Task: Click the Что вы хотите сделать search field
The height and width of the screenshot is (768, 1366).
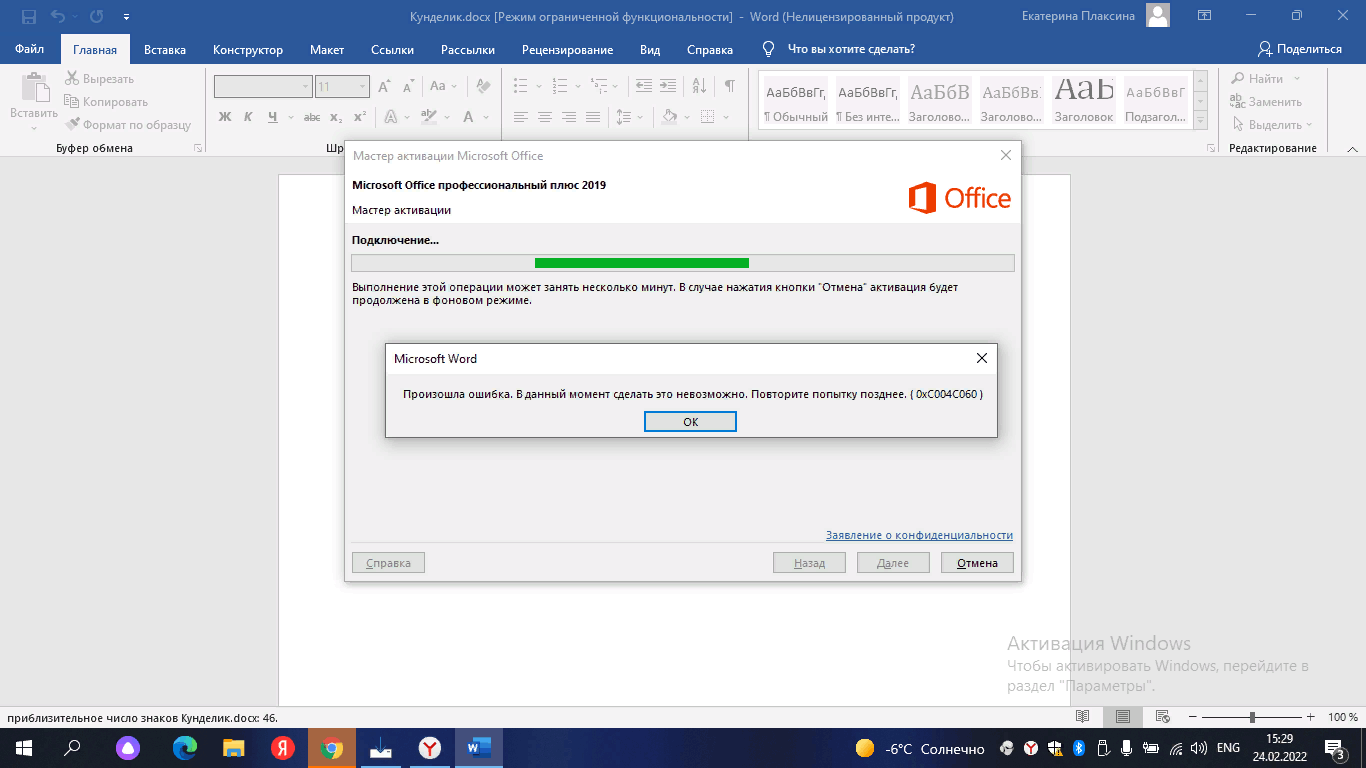Action: [x=850, y=49]
